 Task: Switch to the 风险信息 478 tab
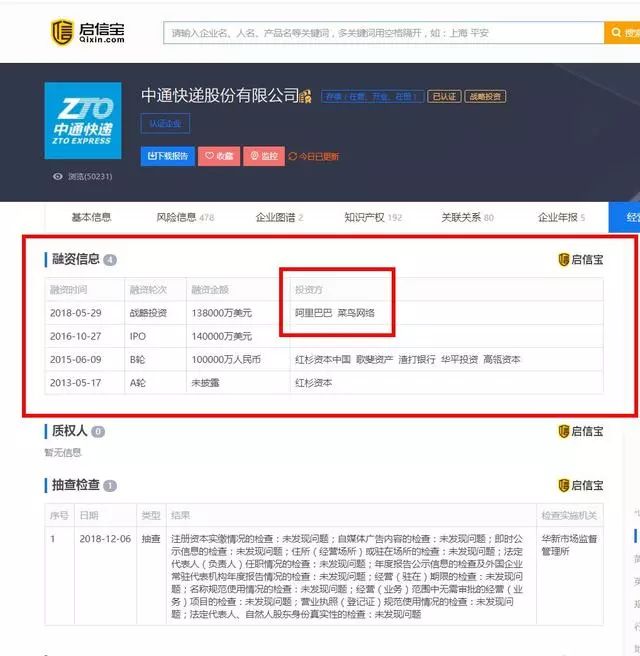coord(185,217)
